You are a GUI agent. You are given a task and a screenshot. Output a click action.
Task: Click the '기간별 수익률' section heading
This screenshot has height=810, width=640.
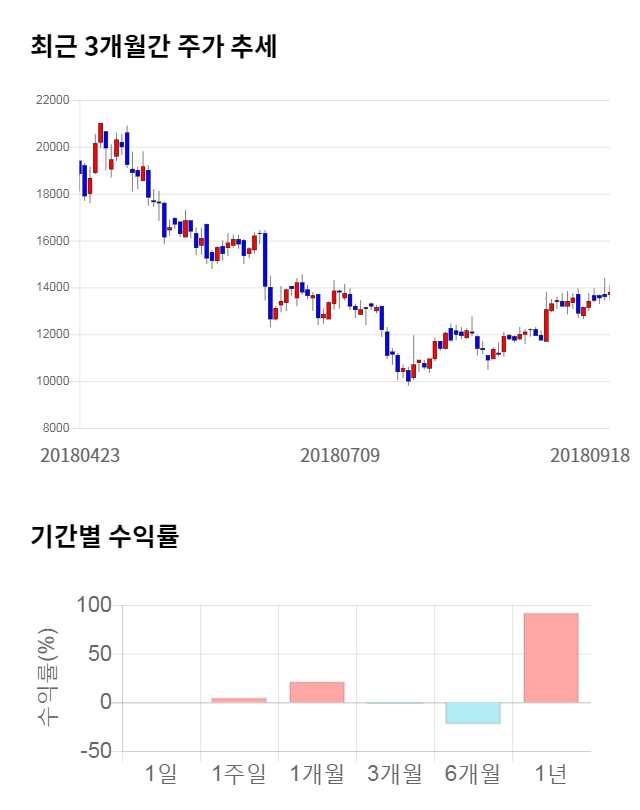pos(104,536)
